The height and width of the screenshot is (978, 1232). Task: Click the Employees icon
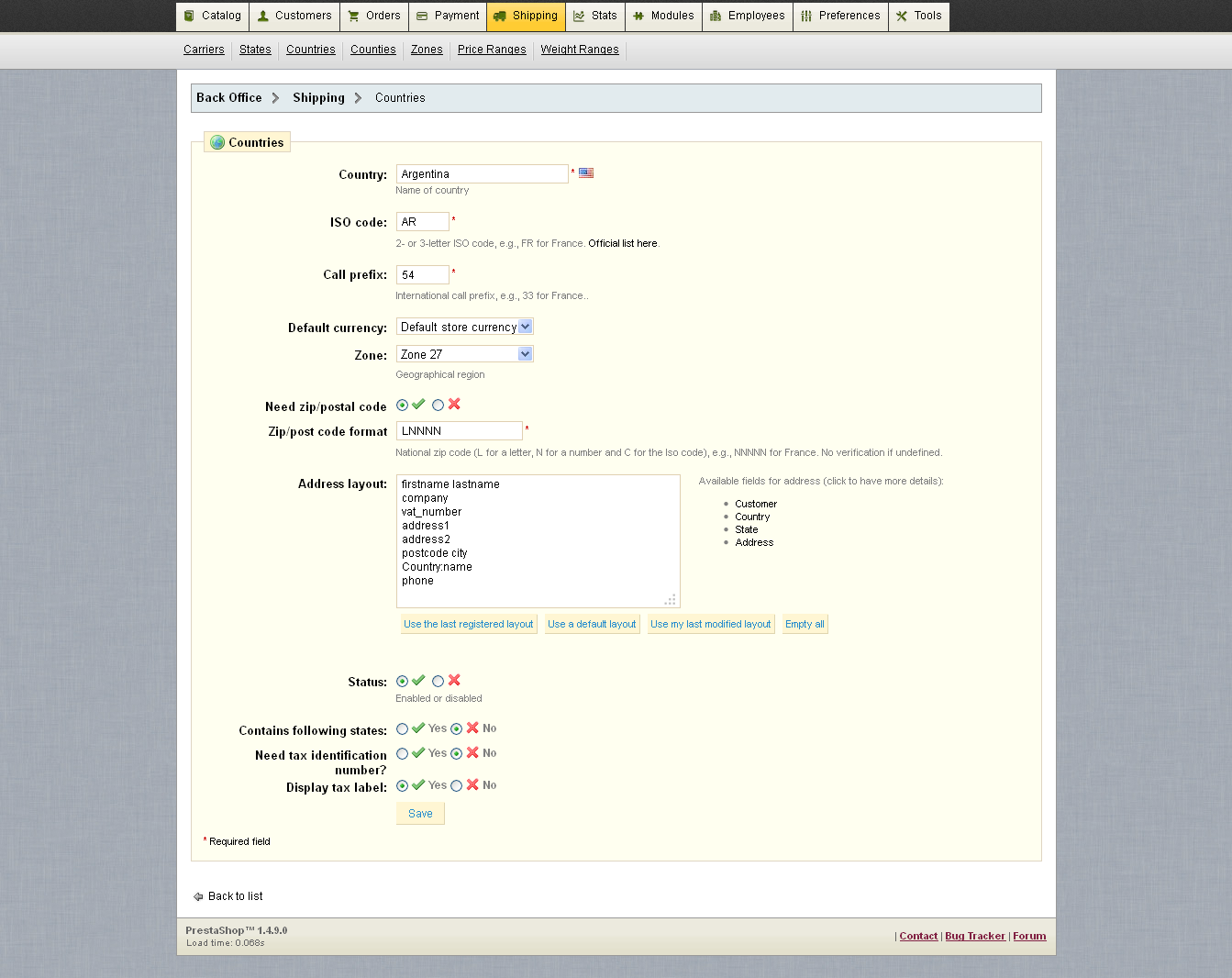coord(716,16)
